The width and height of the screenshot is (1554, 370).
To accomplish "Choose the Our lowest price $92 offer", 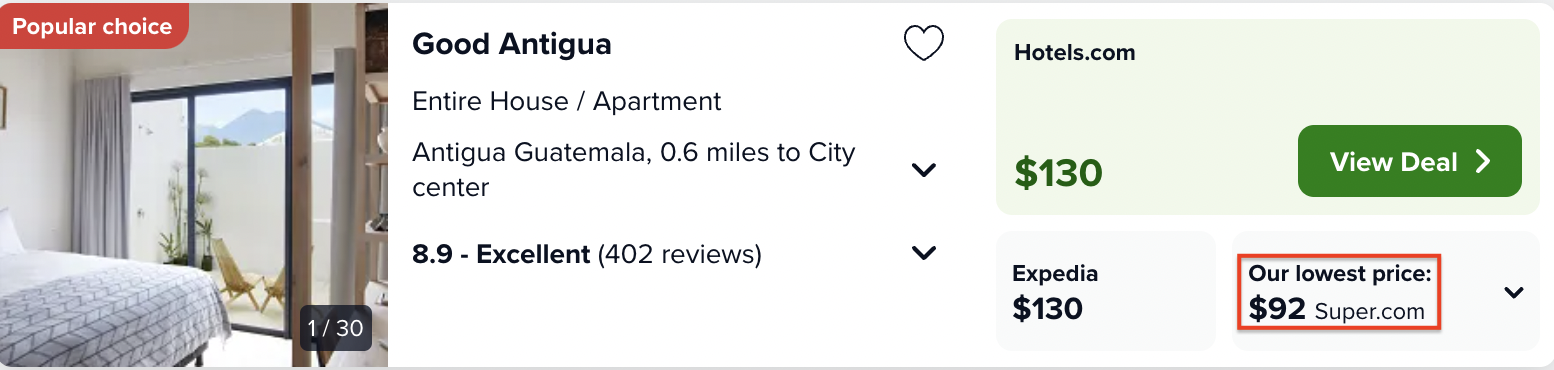I will [x=1340, y=293].
